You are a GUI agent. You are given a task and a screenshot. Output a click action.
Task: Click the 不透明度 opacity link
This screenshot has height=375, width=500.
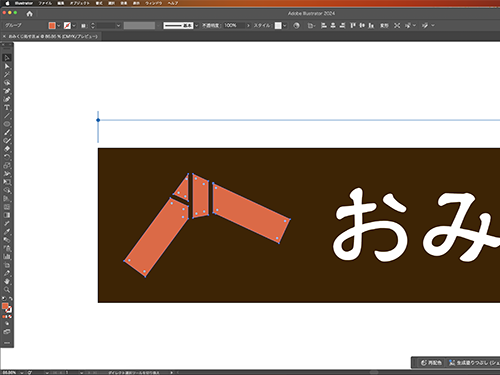pyautogui.click(x=211, y=26)
